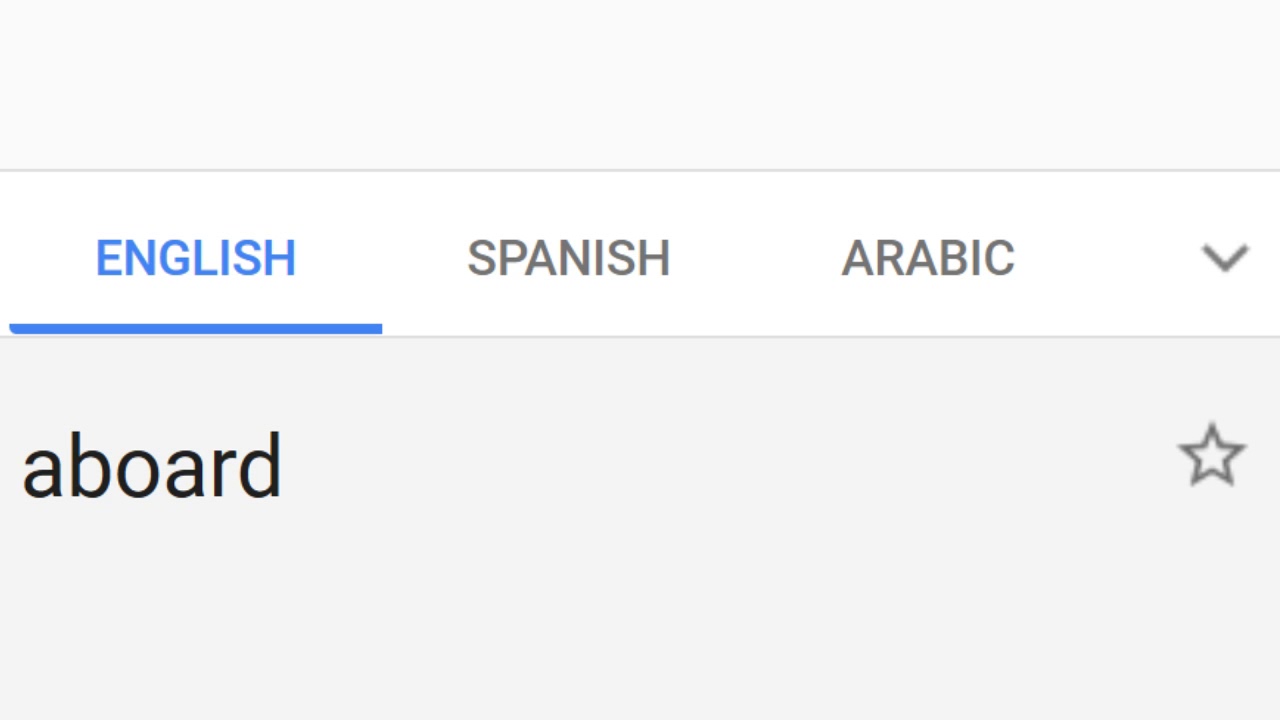Image resolution: width=1280 pixels, height=720 pixels.
Task: Expand the language list dropdown
Action: pyautogui.click(x=1225, y=258)
